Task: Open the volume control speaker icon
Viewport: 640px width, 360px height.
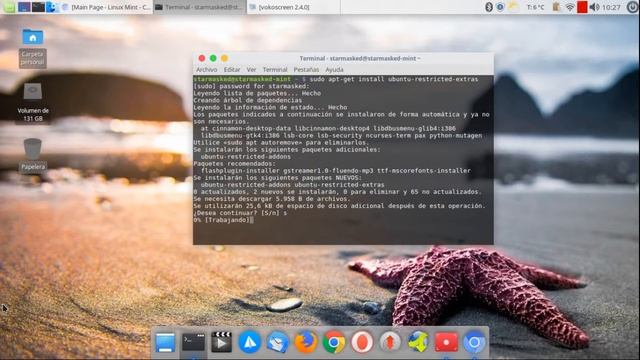Action: click(x=595, y=7)
